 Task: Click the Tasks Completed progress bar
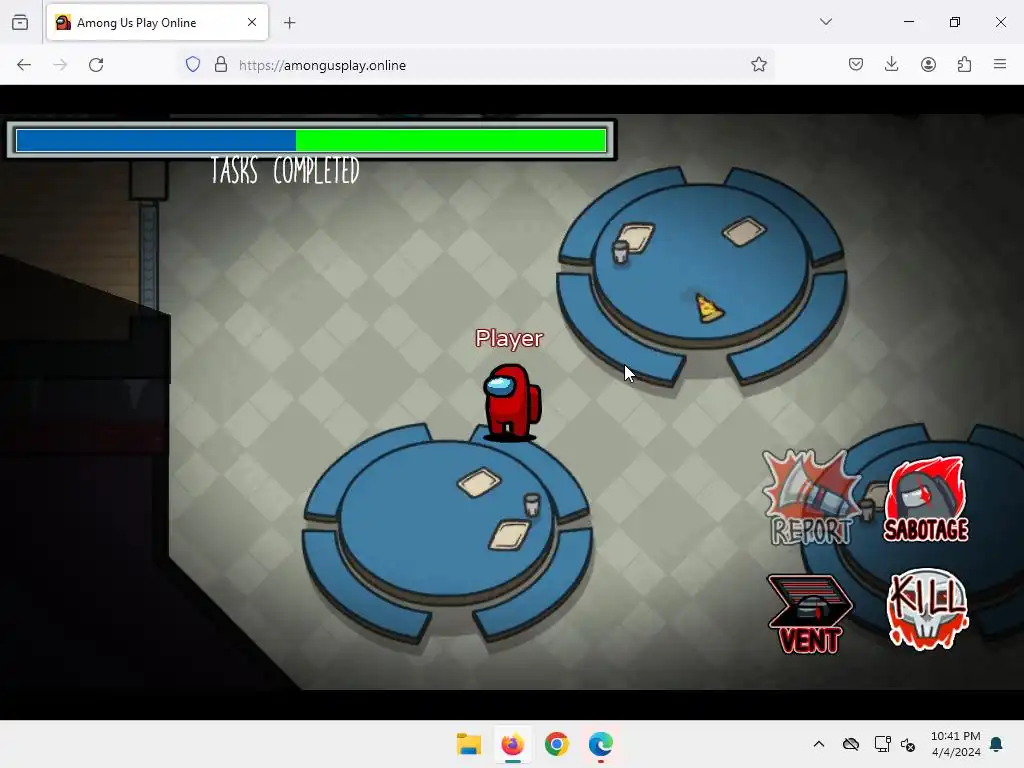pyautogui.click(x=311, y=140)
